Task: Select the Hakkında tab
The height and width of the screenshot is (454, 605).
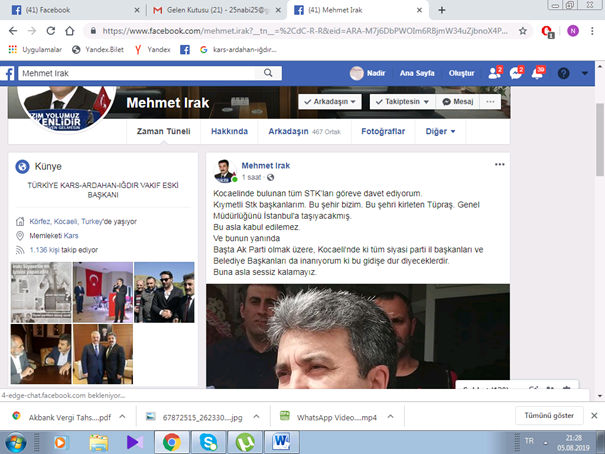Action: pyautogui.click(x=229, y=132)
